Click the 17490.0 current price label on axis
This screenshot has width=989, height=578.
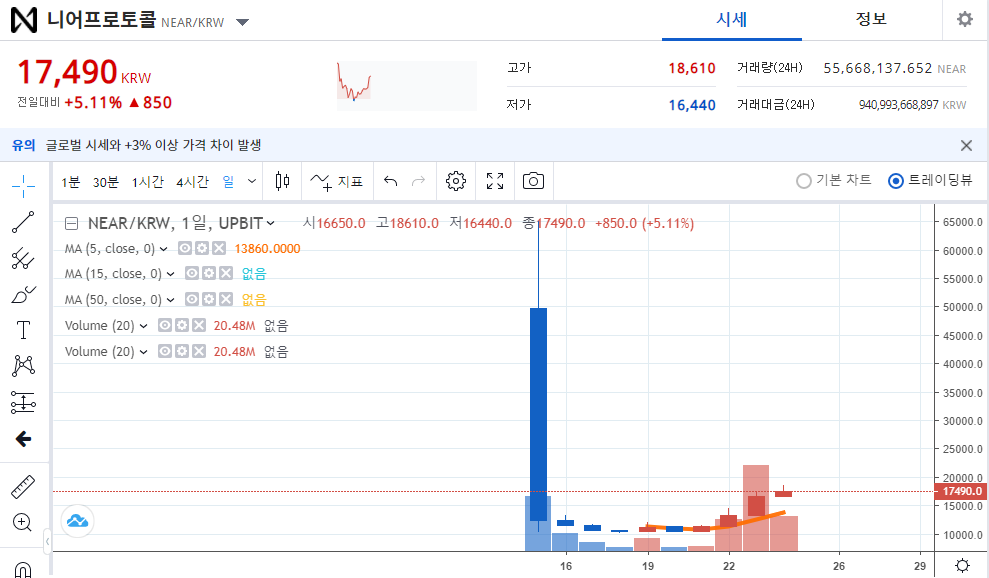(961, 491)
